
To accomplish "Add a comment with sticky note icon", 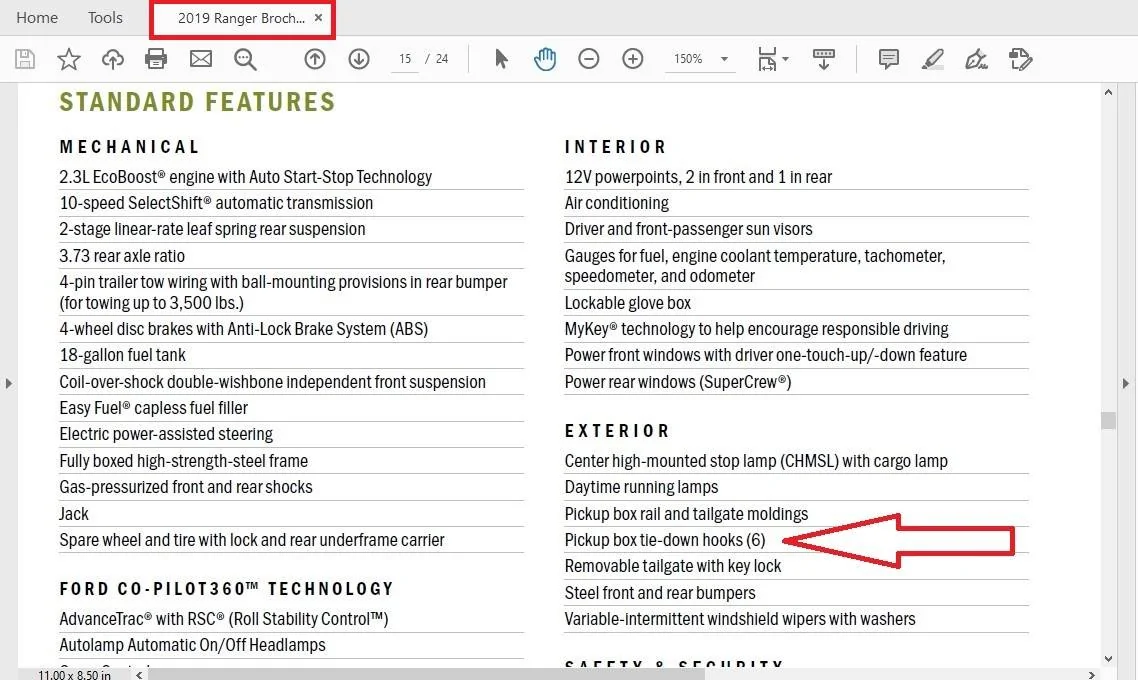I will point(888,59).
